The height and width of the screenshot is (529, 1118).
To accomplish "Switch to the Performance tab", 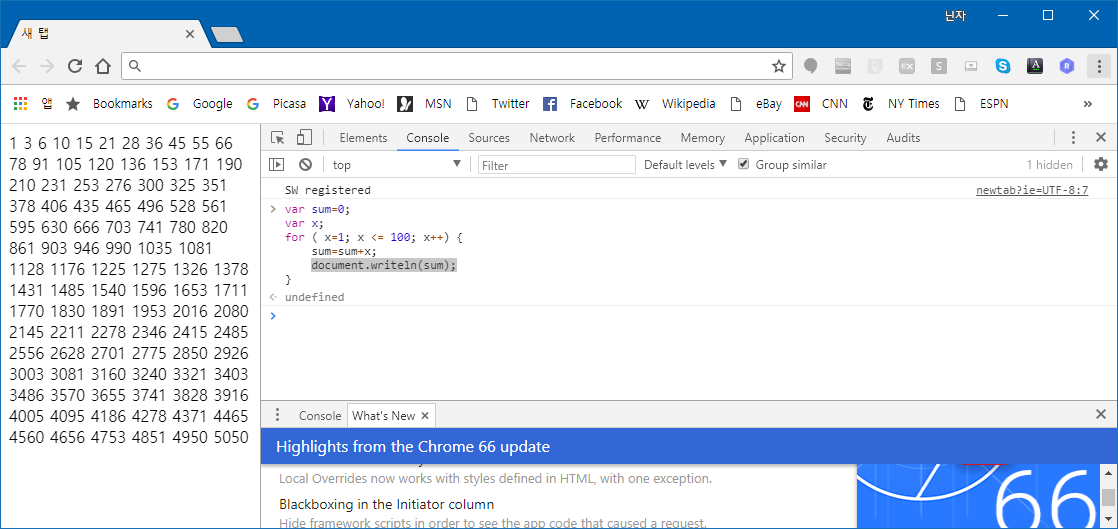I will [x=627, y=138].
